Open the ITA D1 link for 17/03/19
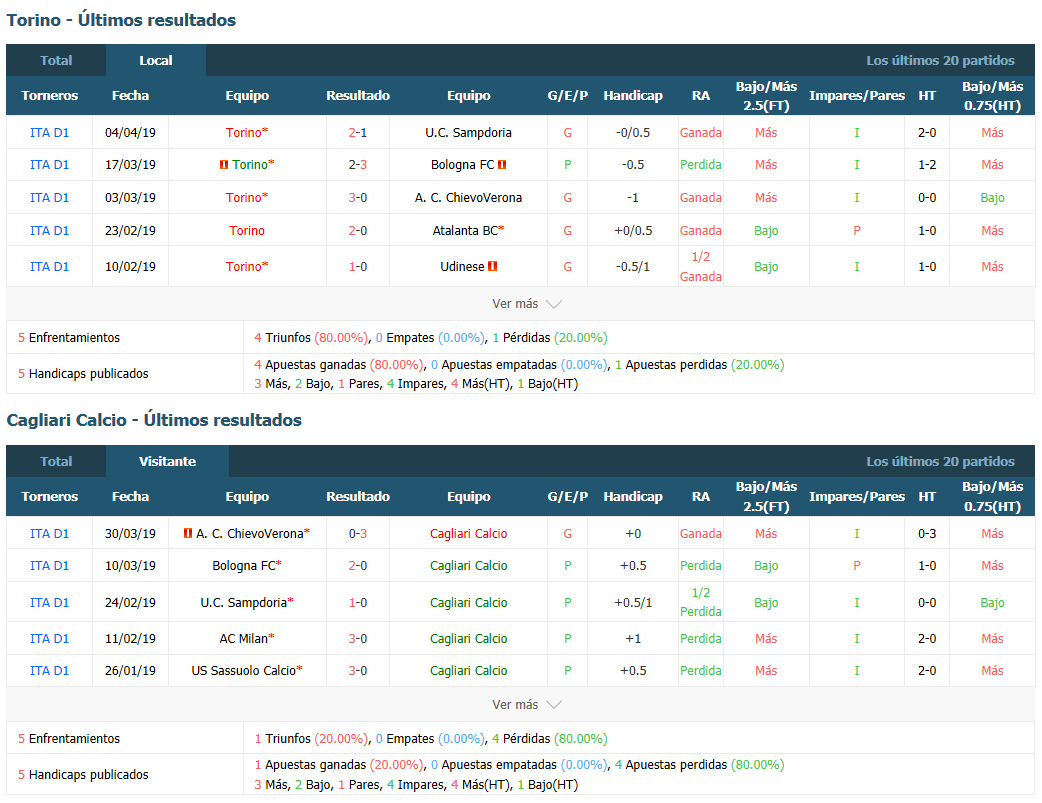Screen dimensions: 1042x803 49,165
